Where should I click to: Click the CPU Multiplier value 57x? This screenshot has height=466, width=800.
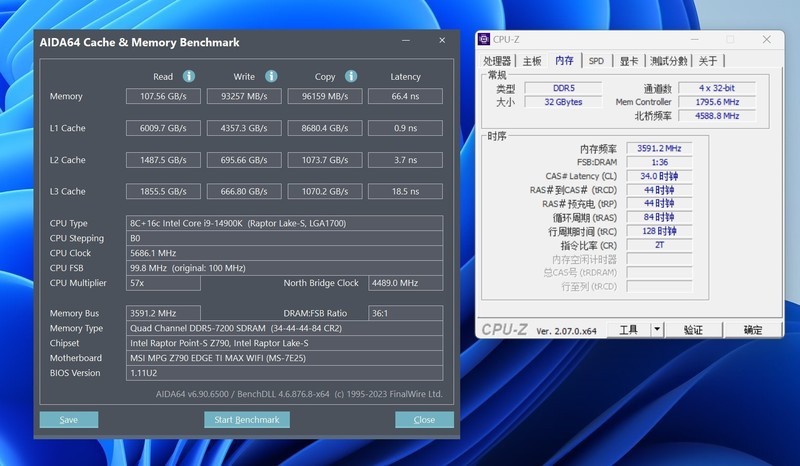coord(163,283)
